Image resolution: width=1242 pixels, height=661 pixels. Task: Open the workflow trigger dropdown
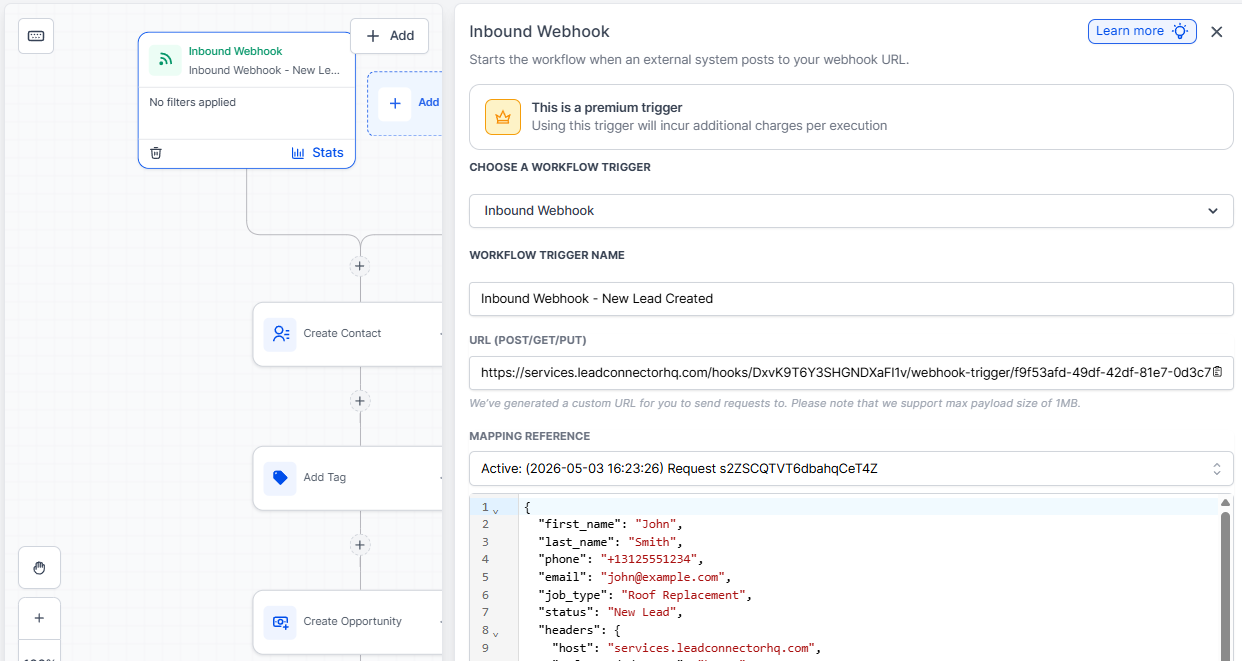(851, 211)
